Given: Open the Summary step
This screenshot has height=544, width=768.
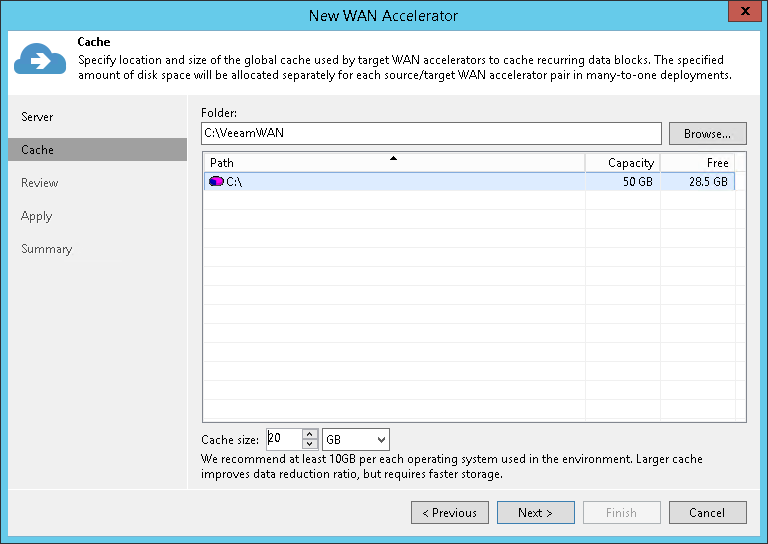Looking at the screenshot, I should 47,249.
